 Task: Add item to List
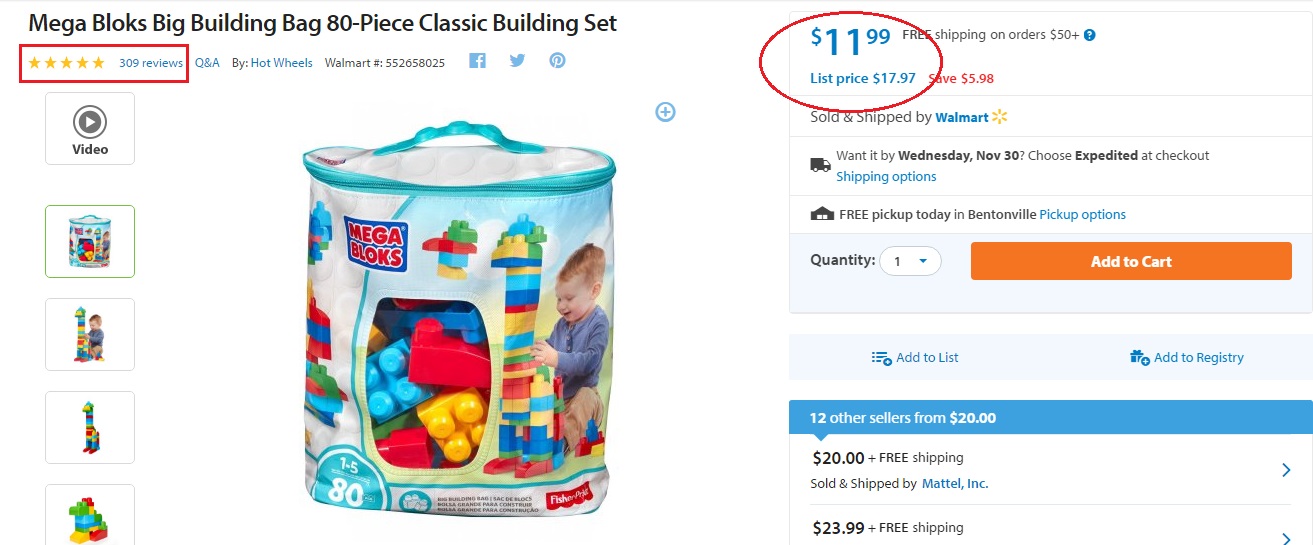(915, 357)
